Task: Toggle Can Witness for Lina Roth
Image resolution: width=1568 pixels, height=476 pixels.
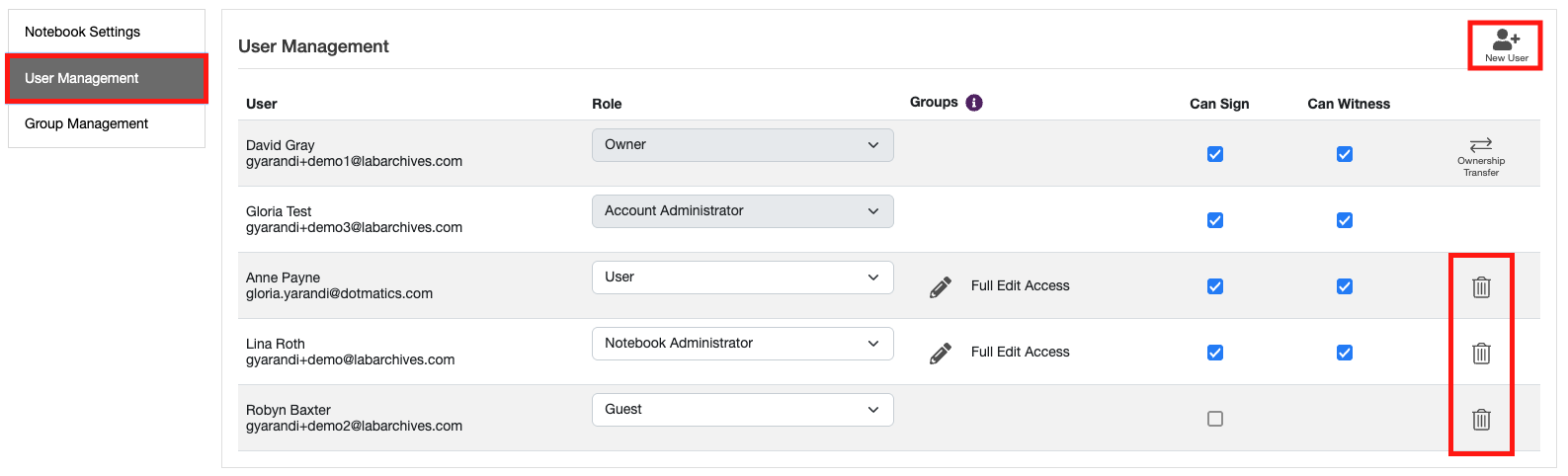Action: (x=1345, y=353)
